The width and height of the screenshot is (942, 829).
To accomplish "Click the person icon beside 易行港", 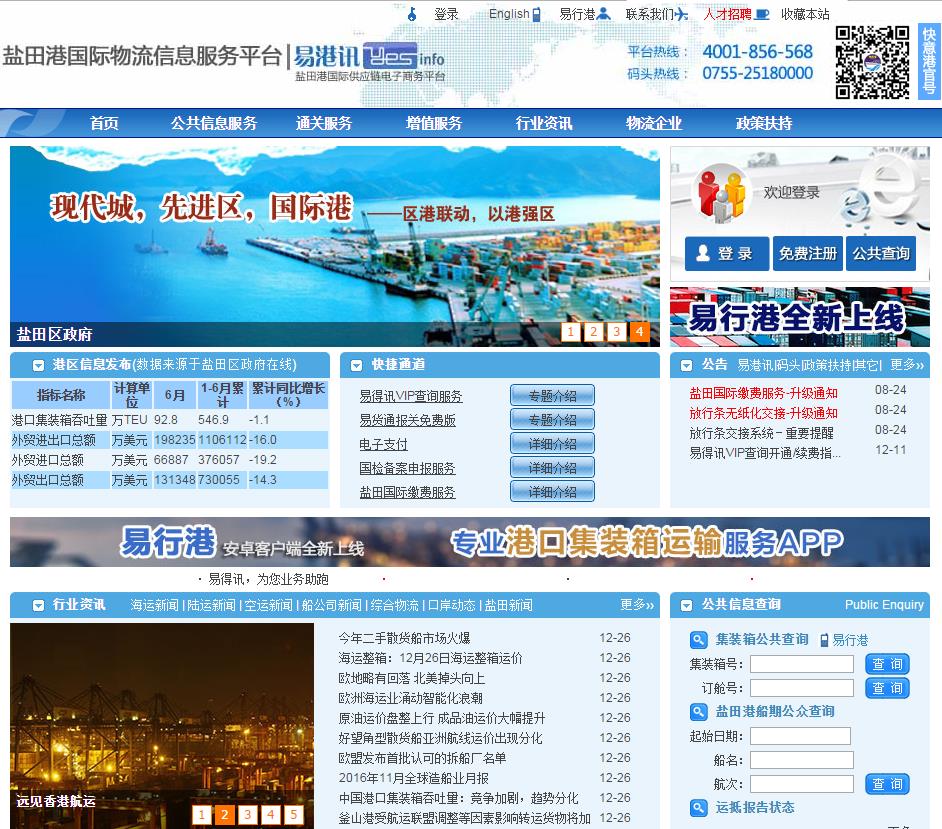I will (x=604, y=13).
